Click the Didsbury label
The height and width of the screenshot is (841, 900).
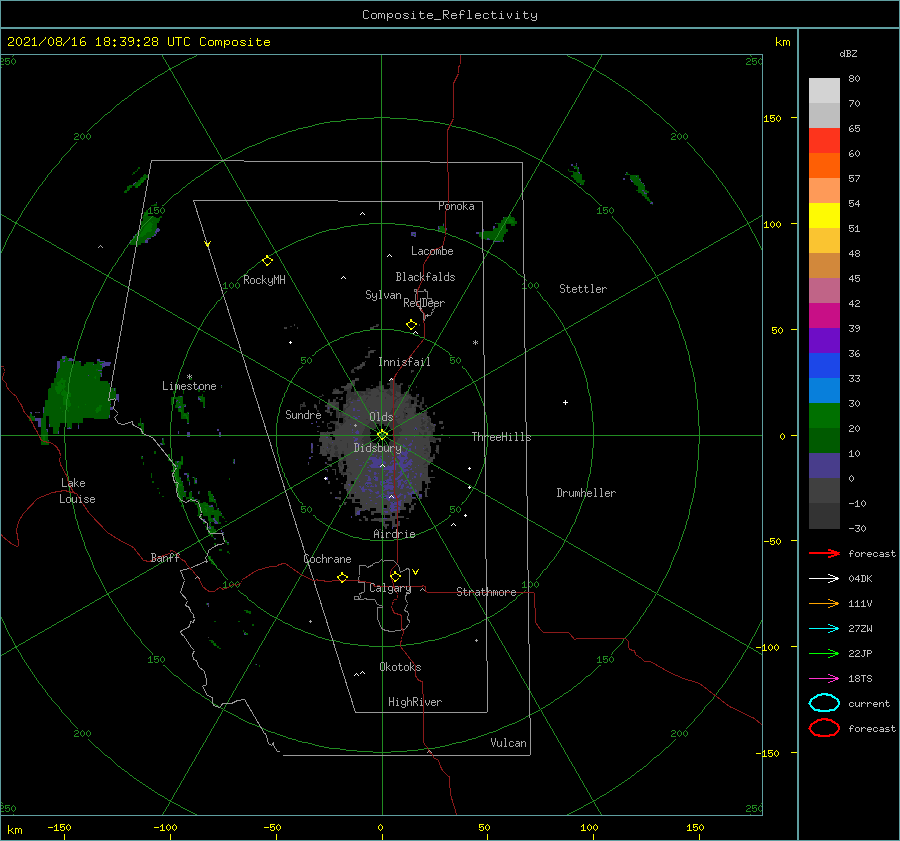click(378, 448)
